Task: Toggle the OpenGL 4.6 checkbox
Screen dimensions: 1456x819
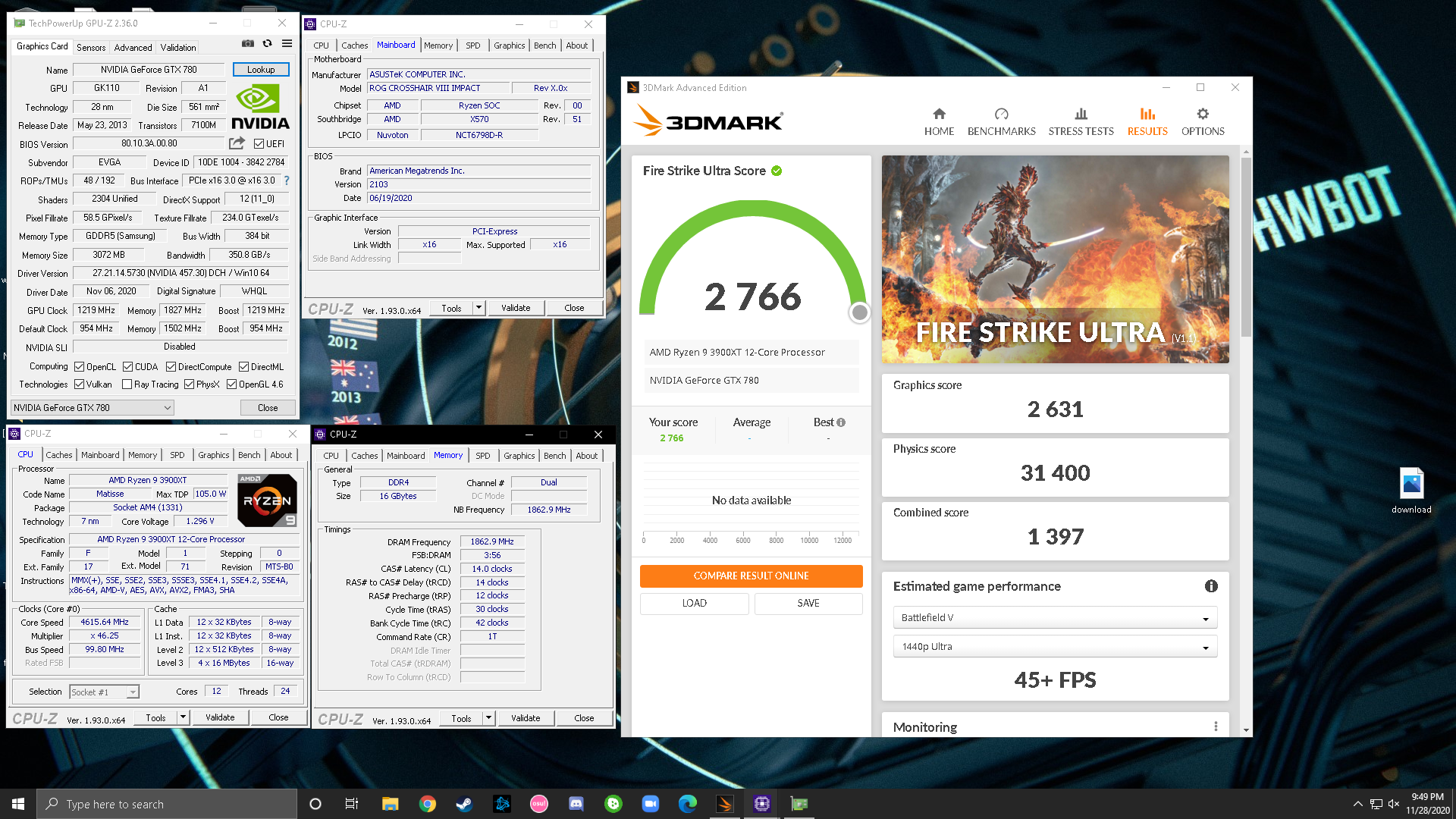Action: (231, 384)
